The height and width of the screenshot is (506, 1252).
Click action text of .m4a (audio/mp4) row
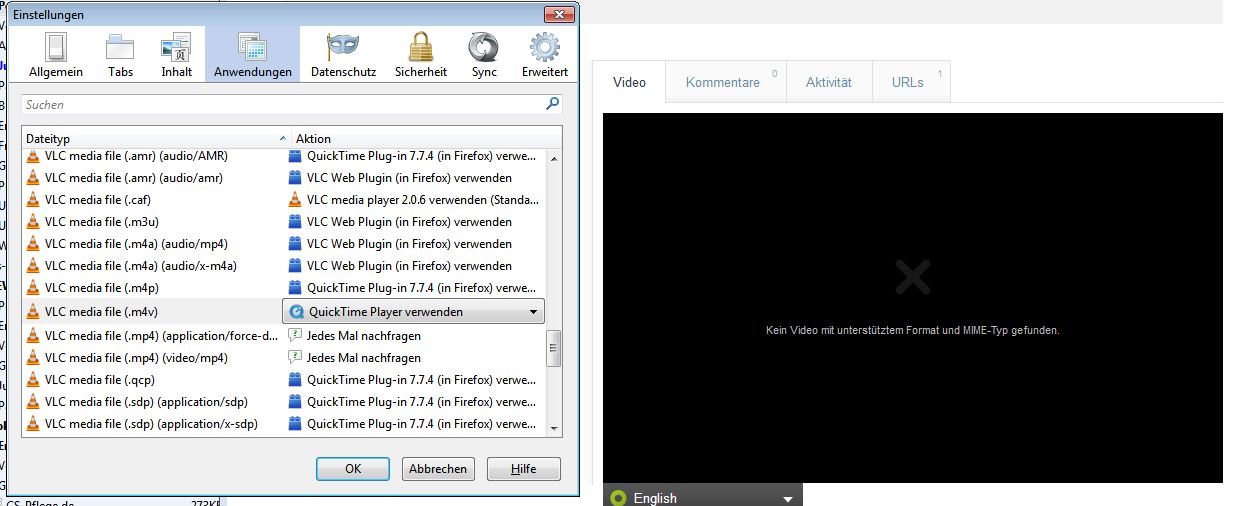click(409, 244)
